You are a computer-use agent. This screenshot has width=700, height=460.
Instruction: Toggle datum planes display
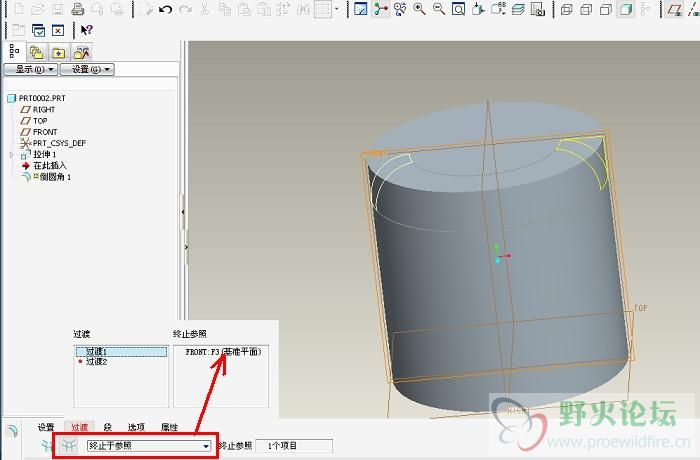[674, 8]
